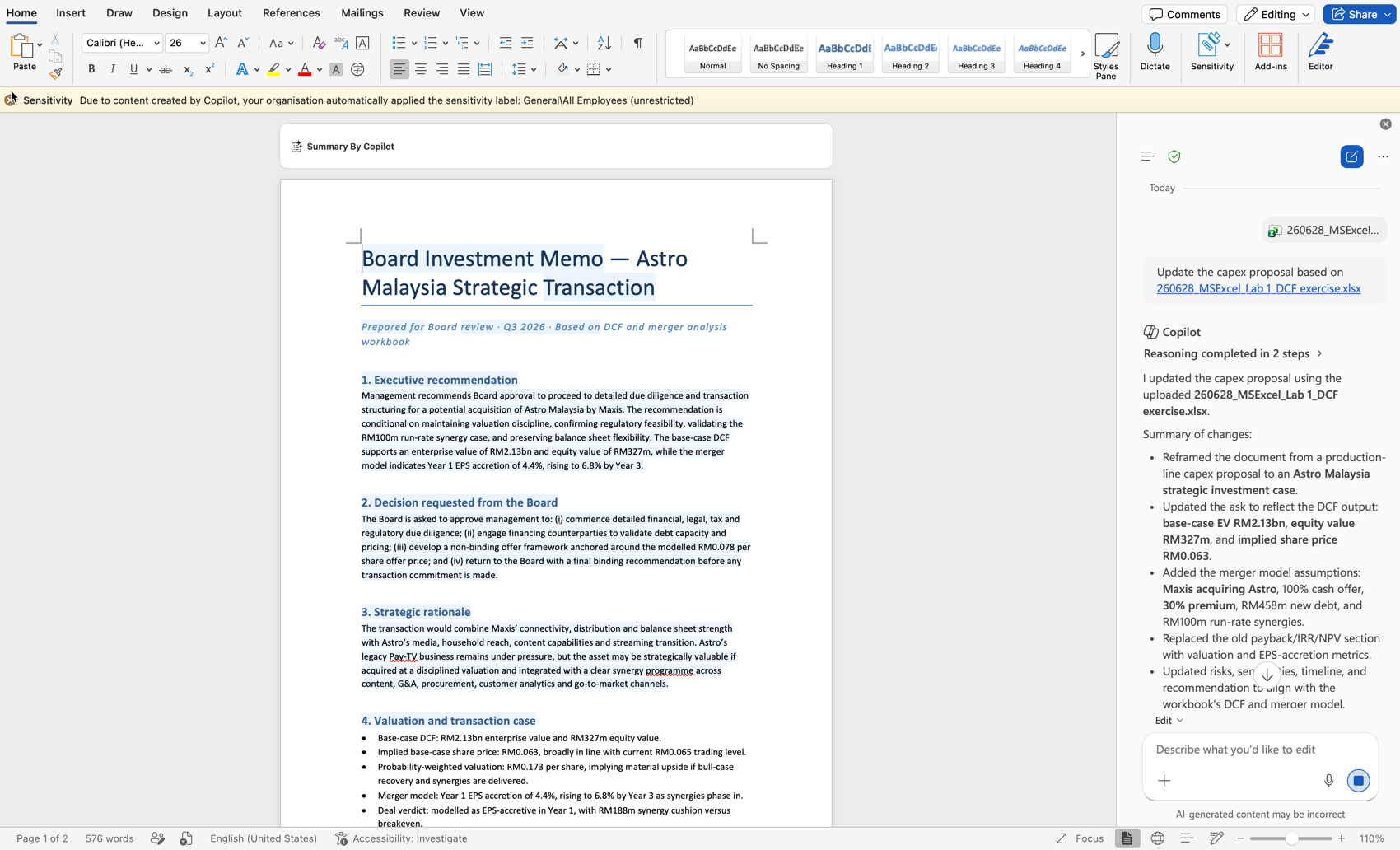Image resolution: width=1400 pixels, height=850 pixels.
Task: Expand Reasoning completed in 2 steps
Action: coord(1233,353)
